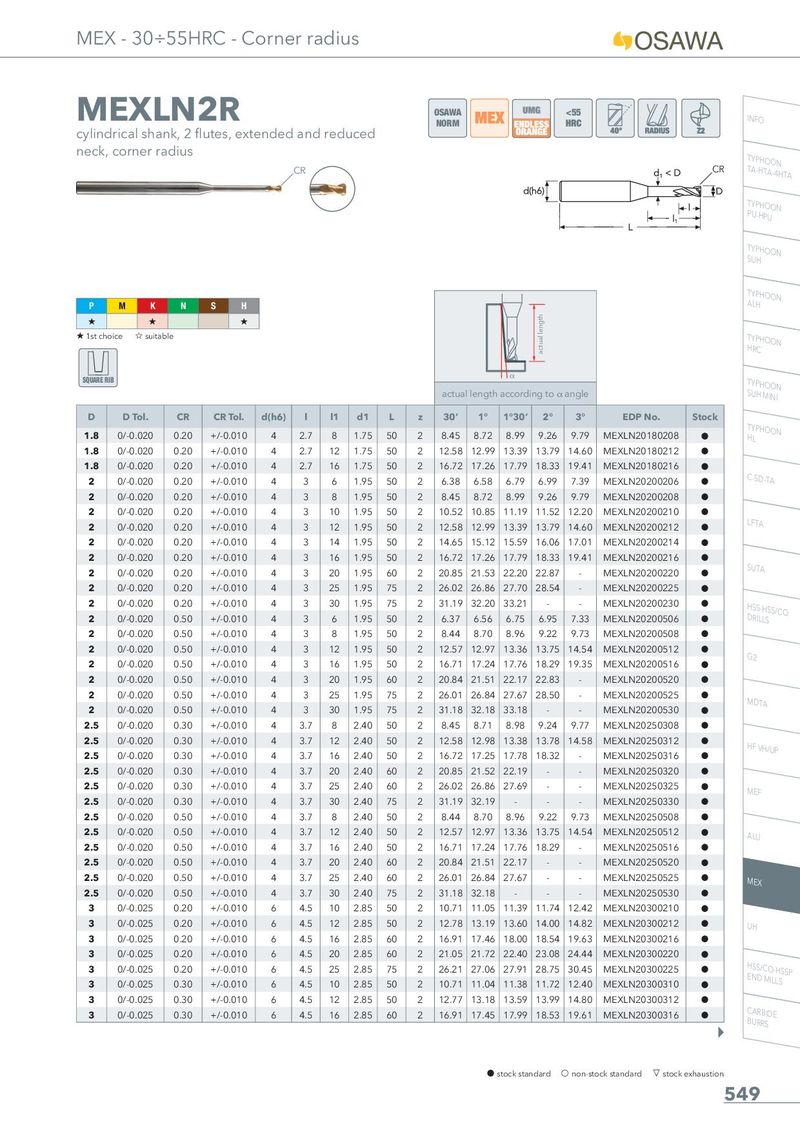Click the <55 HRC hardness icon
Screen dimensions: 800x1132
pos(573,118)
